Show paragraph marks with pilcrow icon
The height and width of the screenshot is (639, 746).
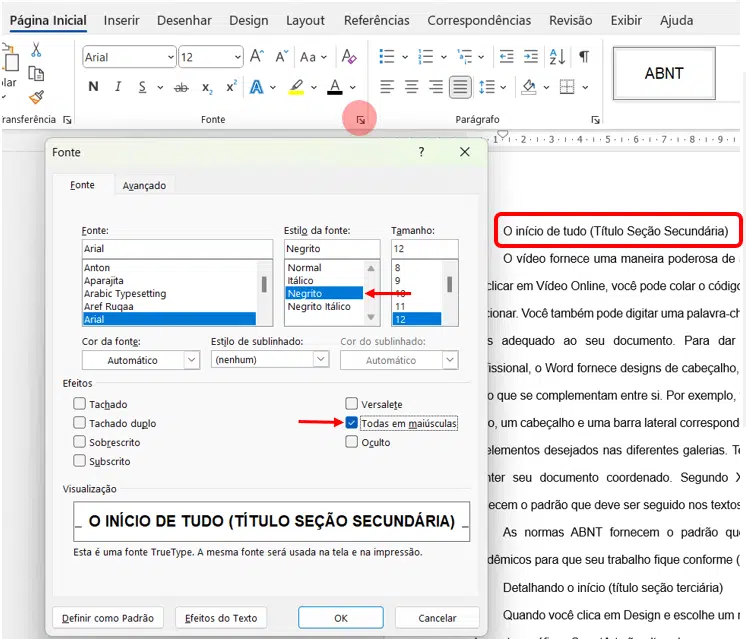pyautogui.click(x=584, y=57)
